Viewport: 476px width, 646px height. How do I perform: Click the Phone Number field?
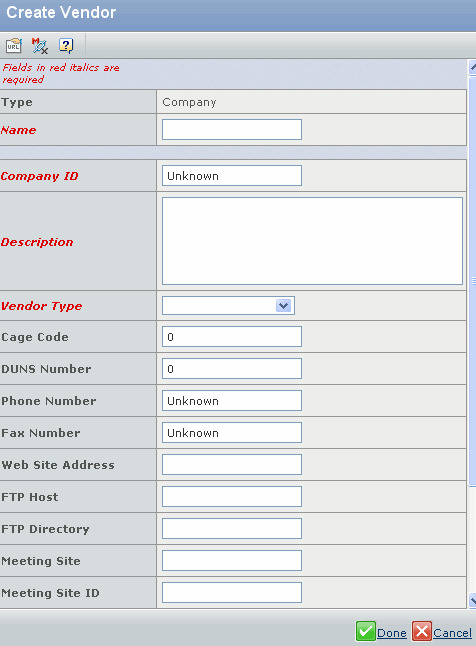[x=232, y=401]
